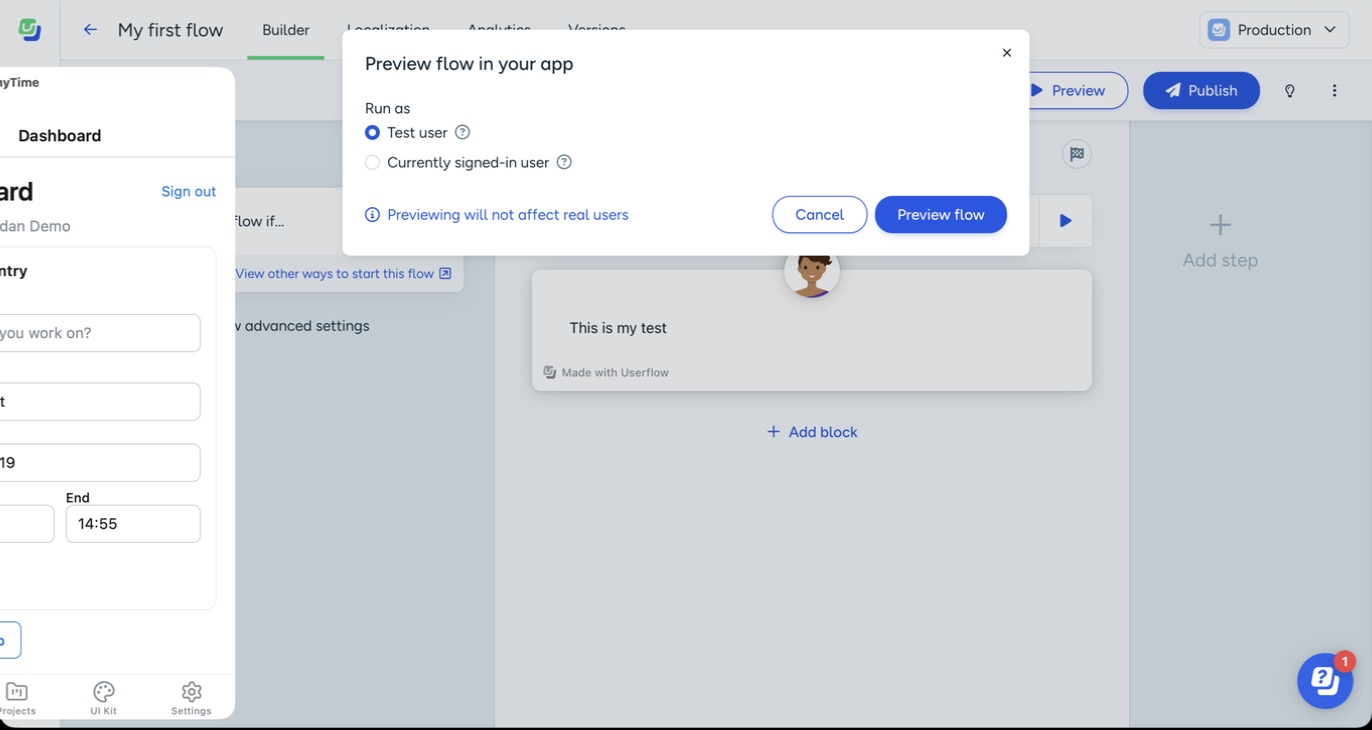Select Currently signed-in user radio option
Screen dimensions: 1372x730
point(372,162)
